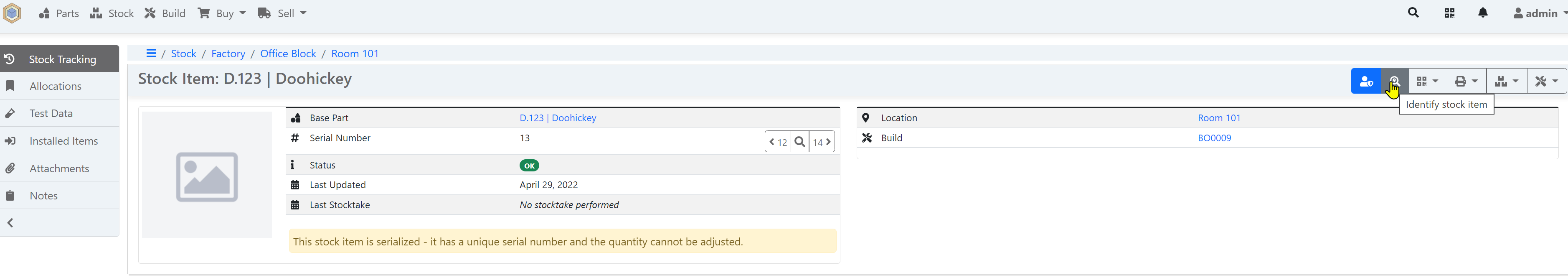Screen dimensions: 1568x278
Task: Select Test Data in the sidebar
Action: pyautogui.click(x=51, y=113)
